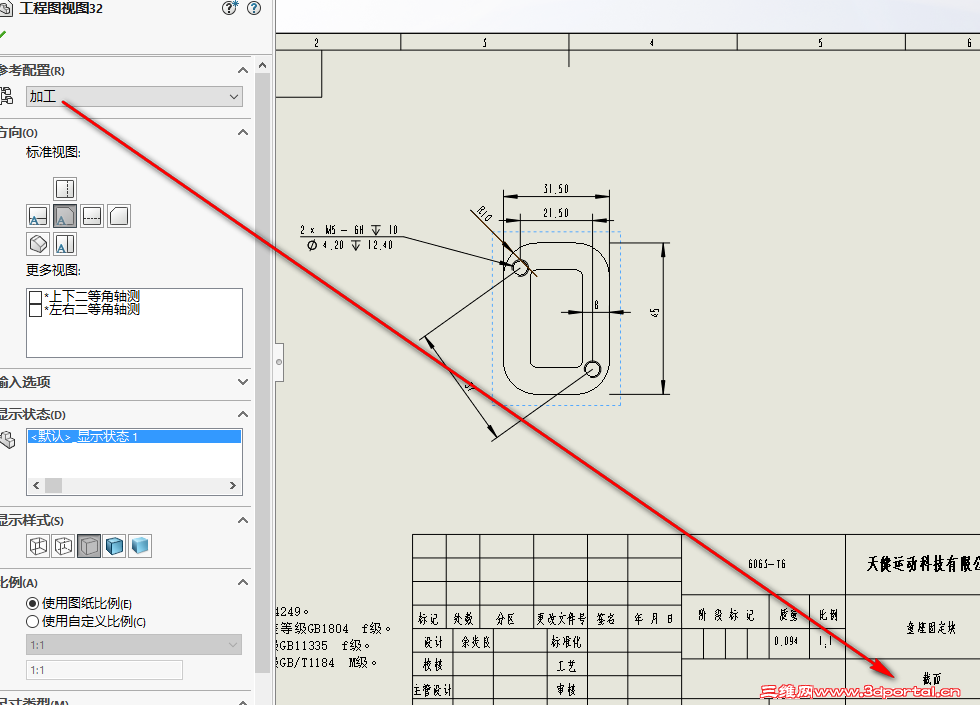Viewport: 980px width, 705px height.
Task: Check the 左右二等角轴测 view checkbox
Action: (x=36, y=309)
